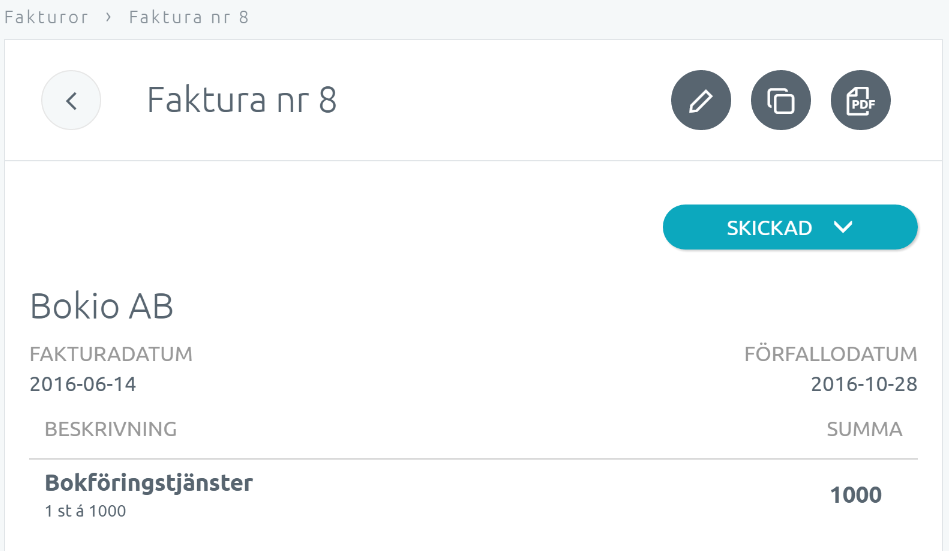Go to Fakturor in the breadcrumb
The height and width of the screenshot is (551, 949).
pyautogui.click(x=46, y=17)
